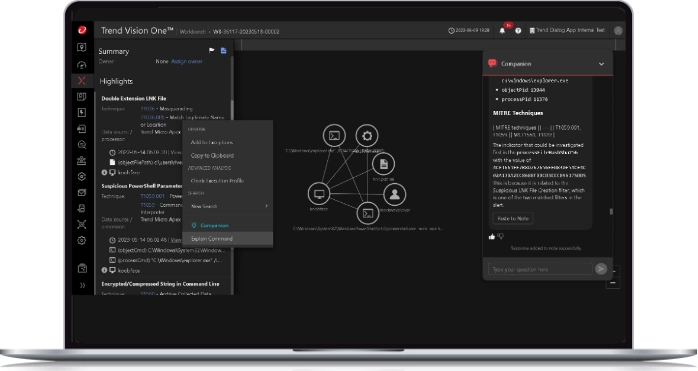
Task: Click the Suspicious PowerShell Parameter heading
Action: pyautogui.click(x=142, y=186)
